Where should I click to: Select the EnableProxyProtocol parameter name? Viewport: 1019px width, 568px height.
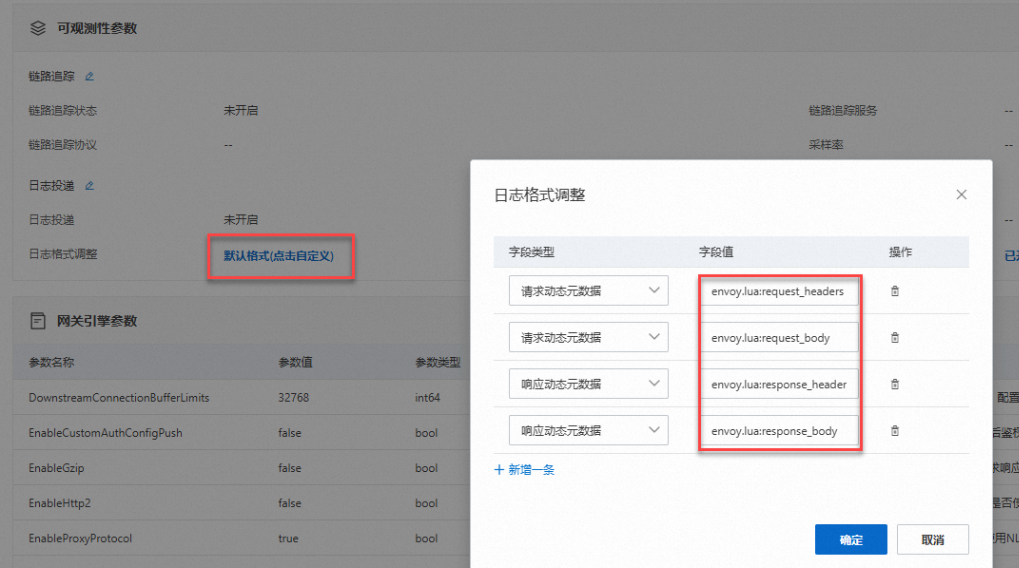point(80,538)
